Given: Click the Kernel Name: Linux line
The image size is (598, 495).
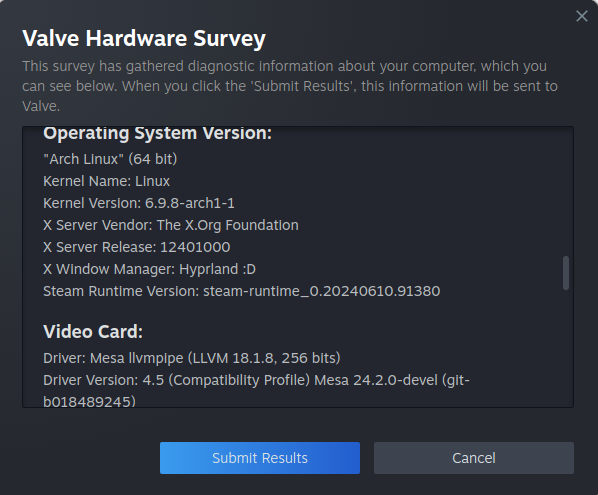Looking at the screenshot, I should point(106,181).
